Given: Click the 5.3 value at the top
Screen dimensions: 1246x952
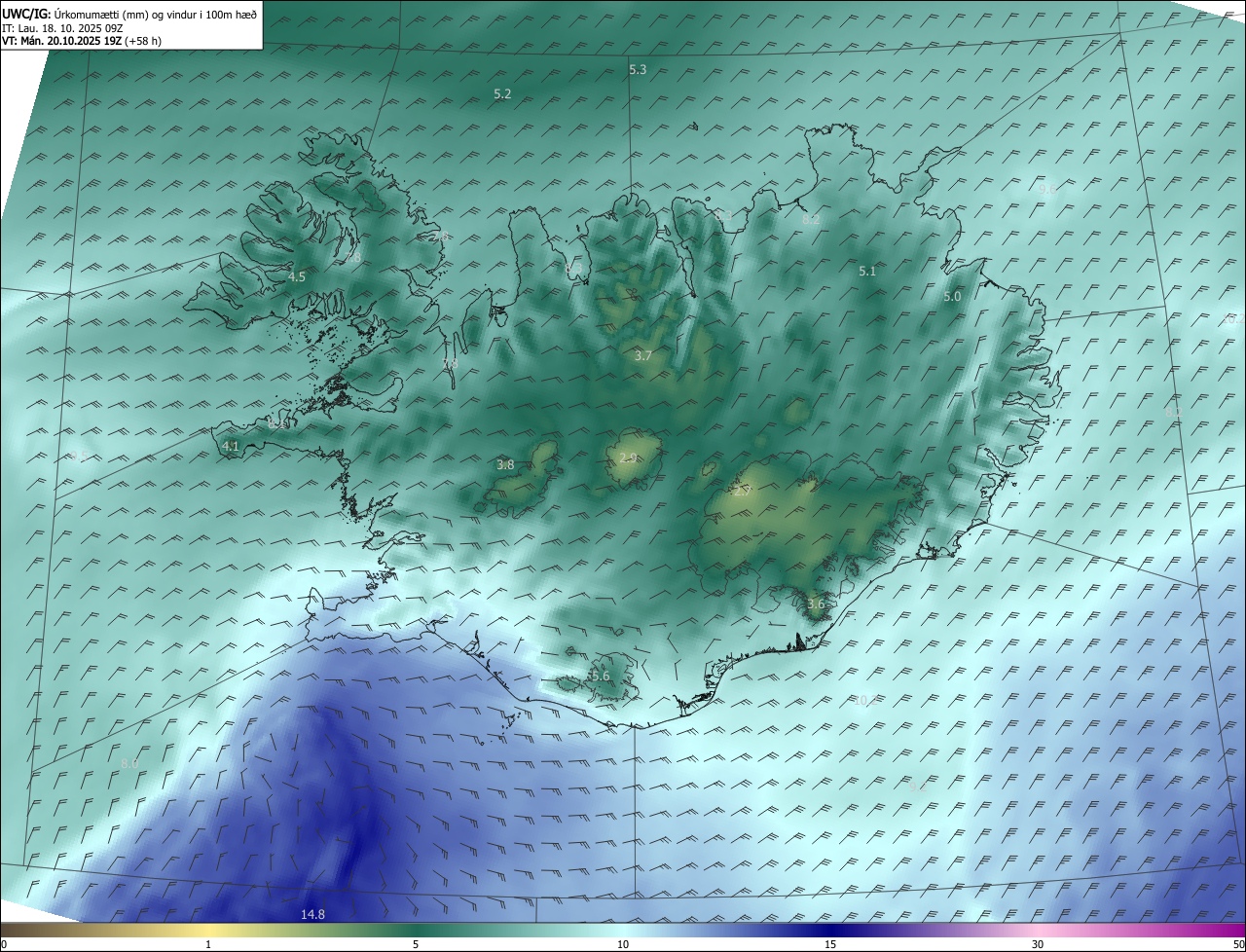Looking at the screenshot, I should pyautogui.click(x=638, y=70).
